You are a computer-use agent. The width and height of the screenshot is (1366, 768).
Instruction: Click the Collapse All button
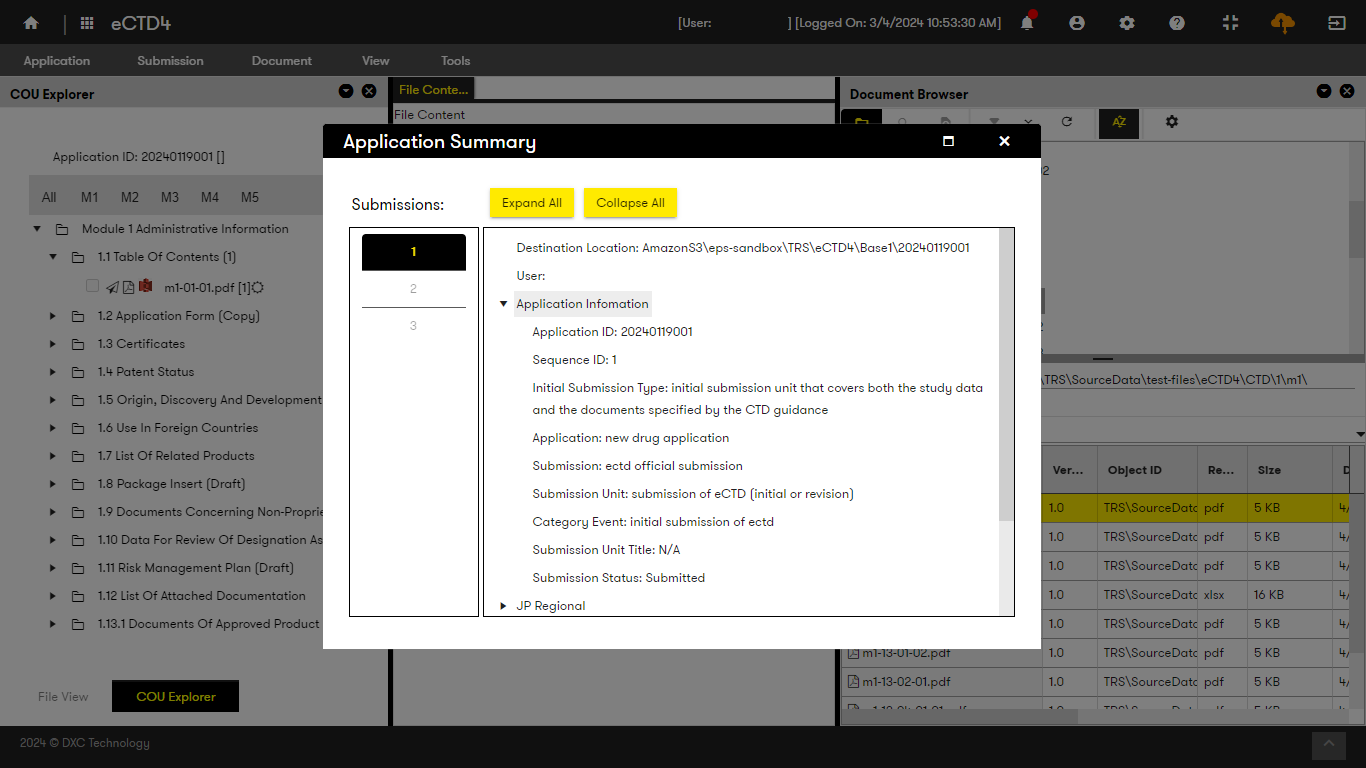point(631,203)
